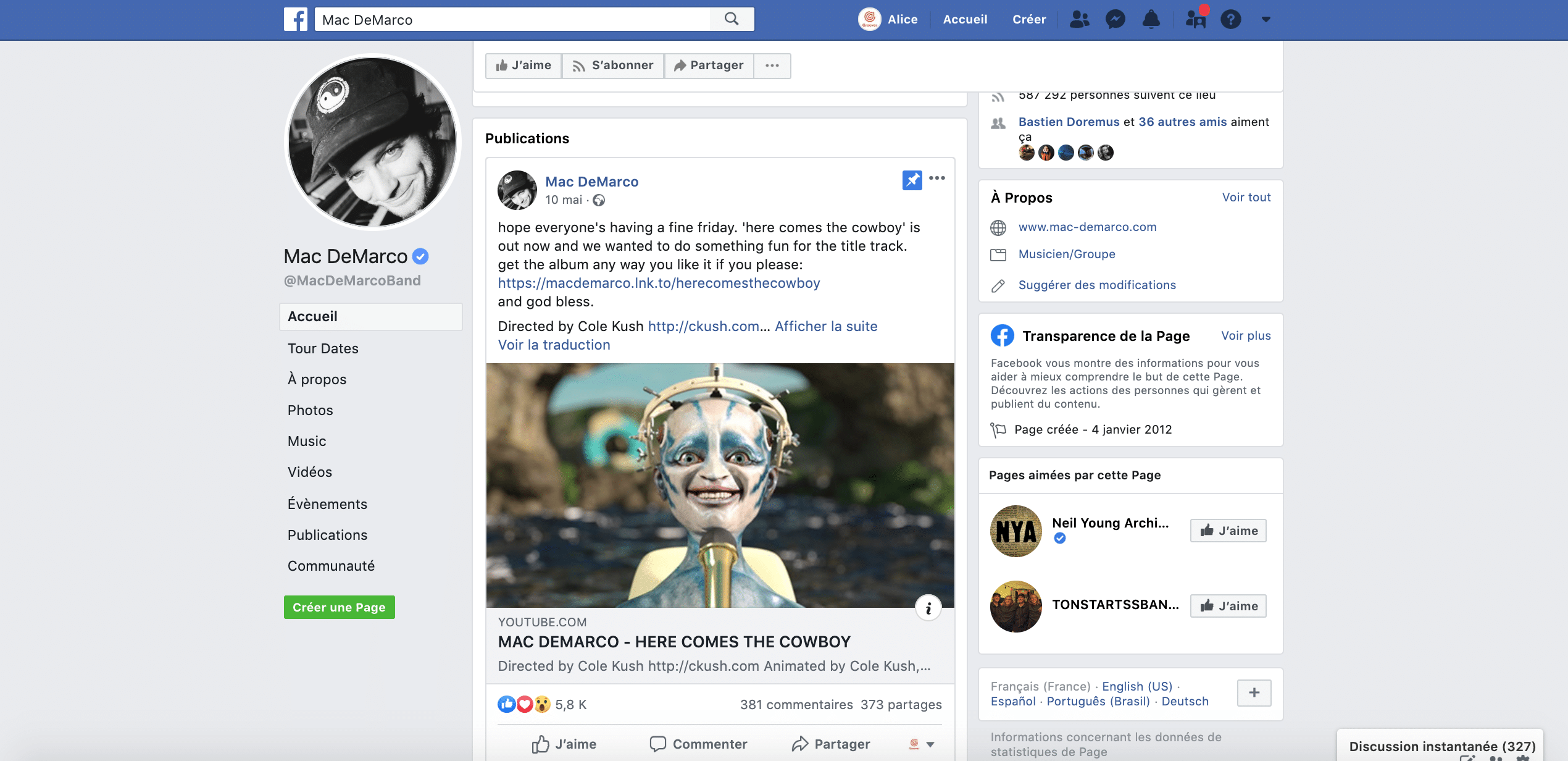Screen dimensions: 1568x761
Task: Open the Discussion instantanée chat tab
Action: tap(1441, 746)
